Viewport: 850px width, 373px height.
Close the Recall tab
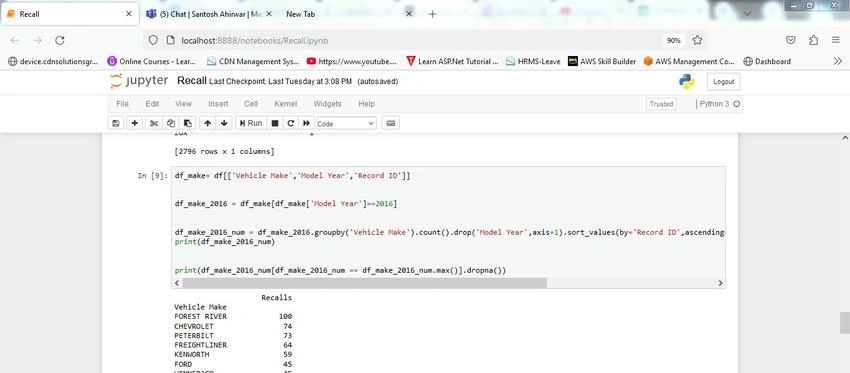[128, 14]
